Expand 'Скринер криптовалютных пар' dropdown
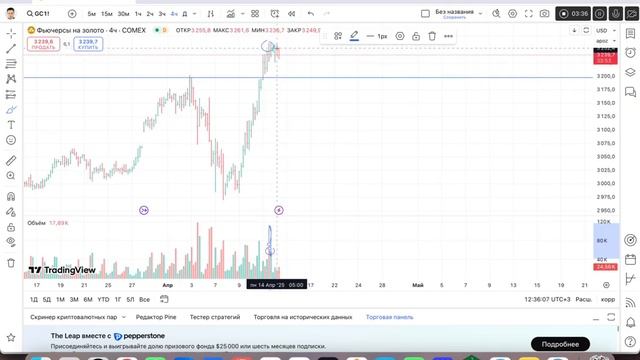Image resolution: width=640 pixels, height=360 pixels. click(124, 317)
